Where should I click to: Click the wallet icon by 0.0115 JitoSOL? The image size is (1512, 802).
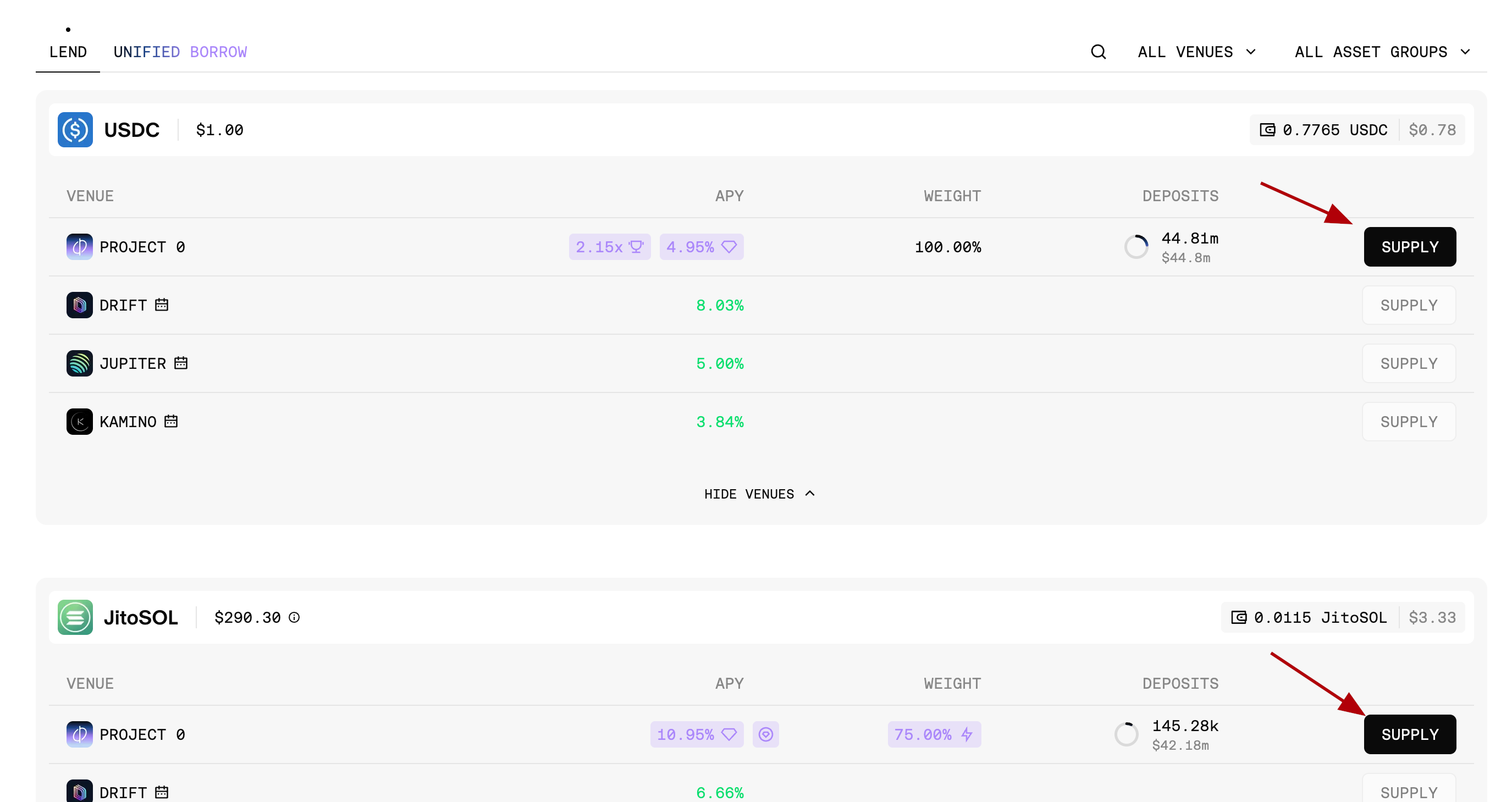tap(1239, 617)
